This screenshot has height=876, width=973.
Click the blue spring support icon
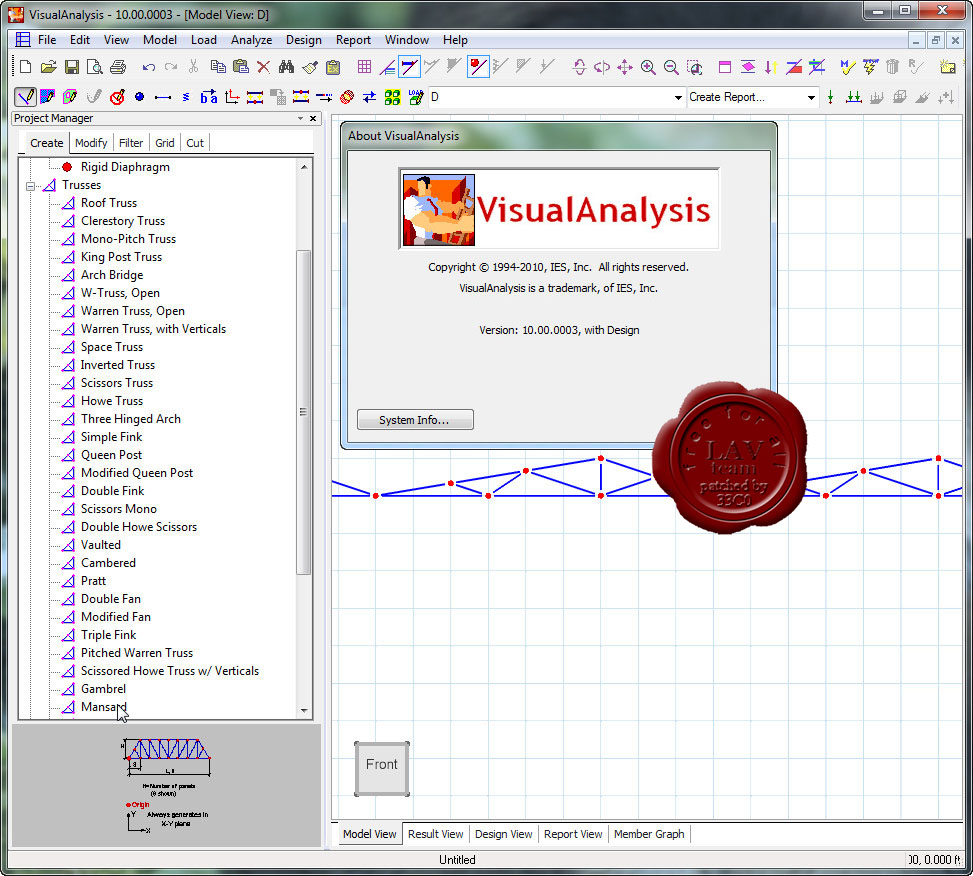coord(186,97)
